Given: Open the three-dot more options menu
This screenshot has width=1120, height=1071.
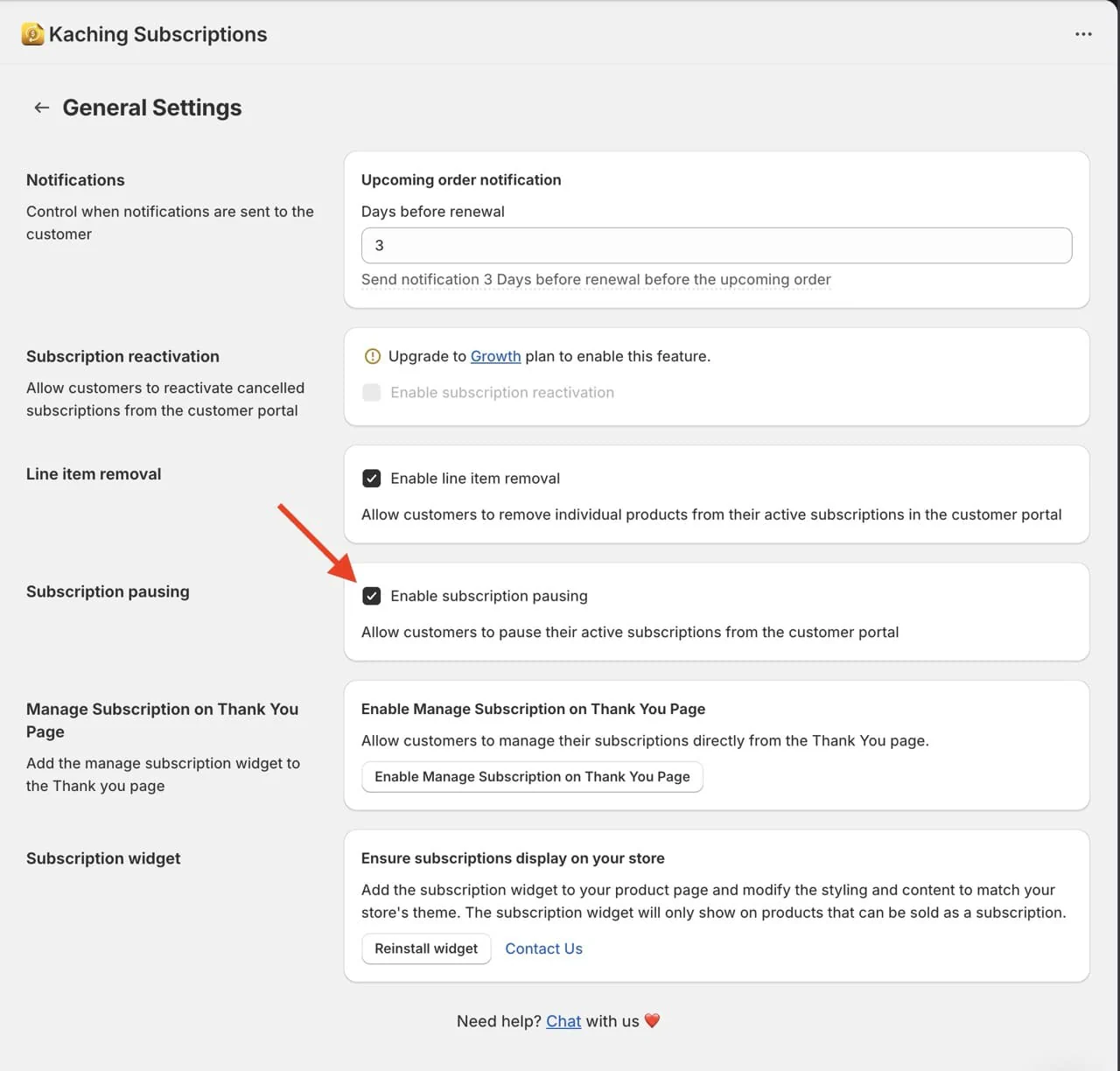Looking at the screenshot, I should tap(1083, 34).
